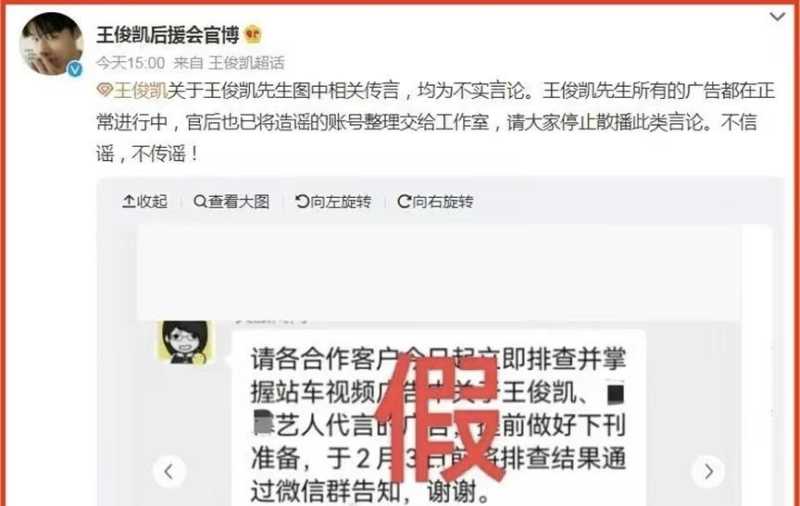The height and width of the screenshot is (506, 800).
Task: Click the blue verified V badge
Action: pos(75,69)
